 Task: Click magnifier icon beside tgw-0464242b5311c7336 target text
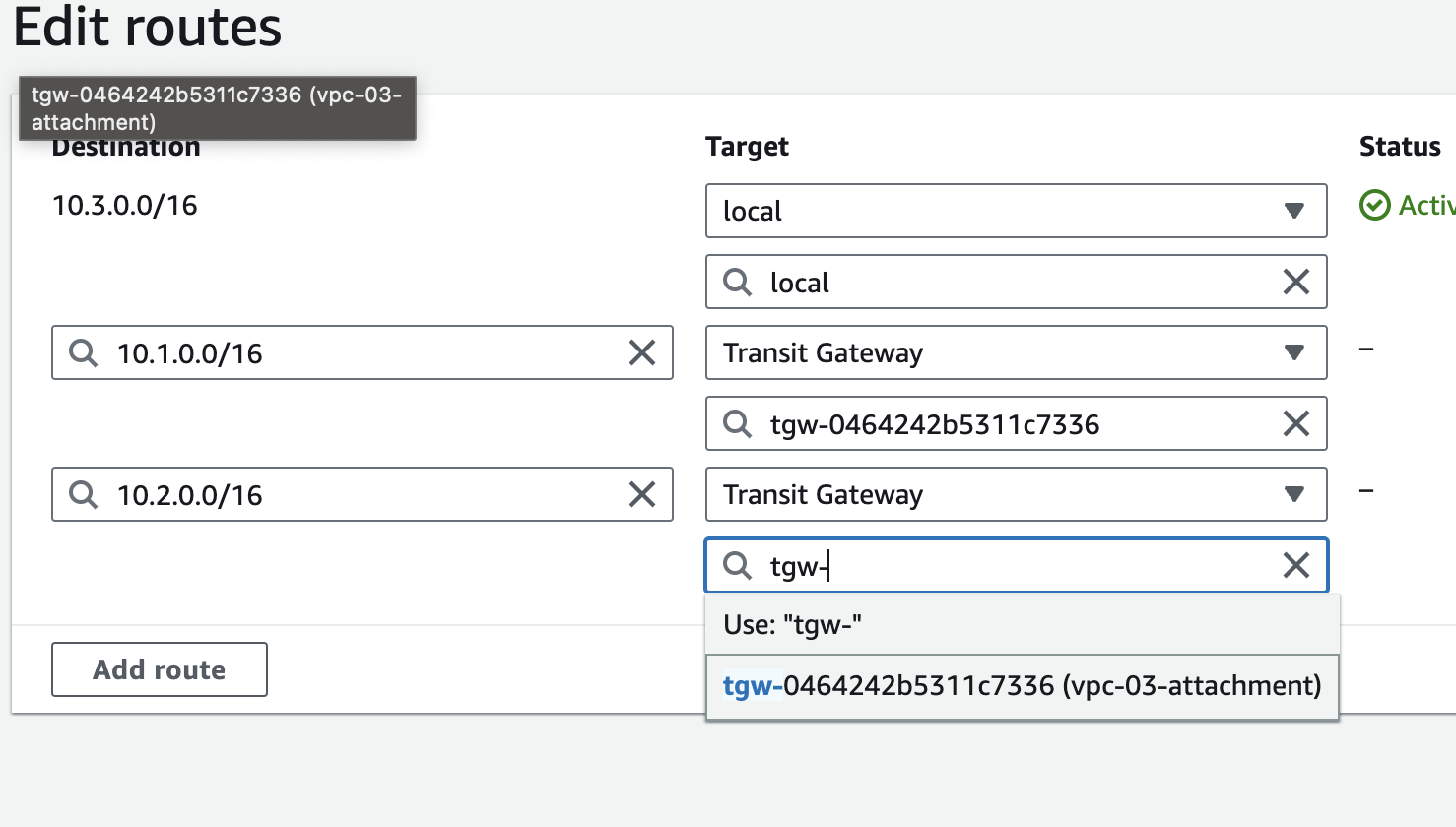(738, 424)
